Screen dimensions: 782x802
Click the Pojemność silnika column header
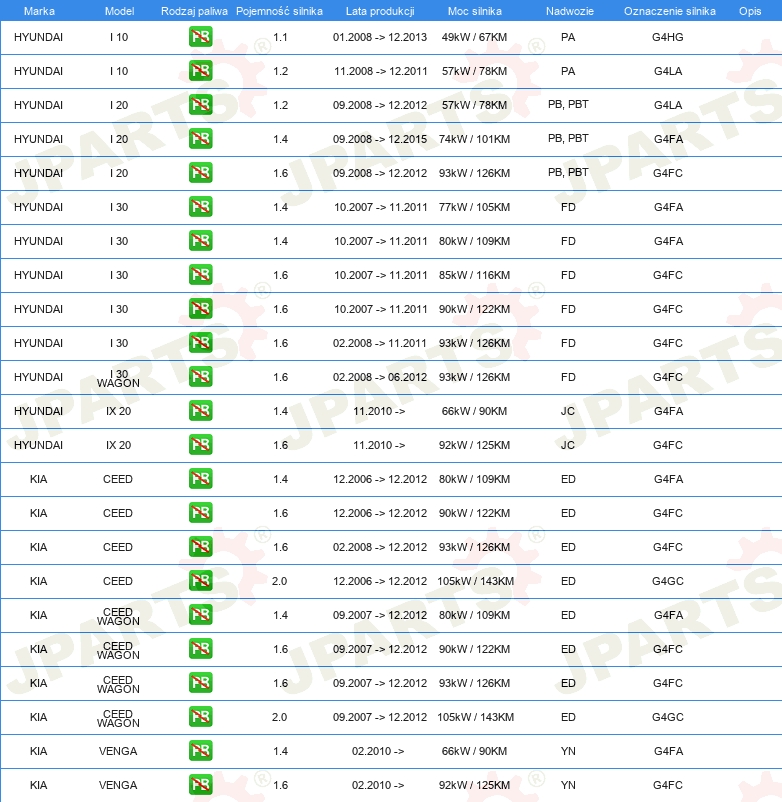[279, 11]
